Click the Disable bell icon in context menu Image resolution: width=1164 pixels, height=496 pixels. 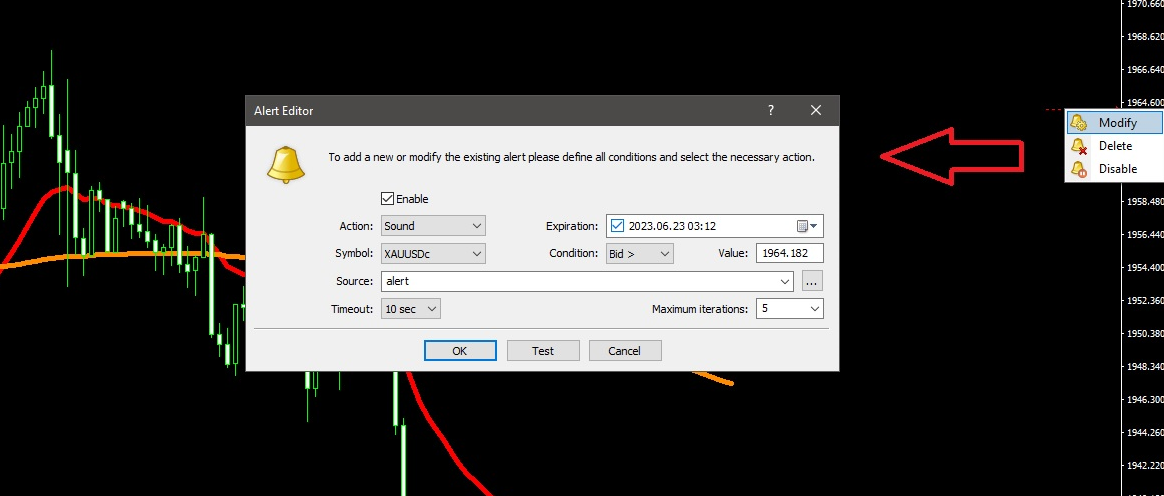(1078, 169)
